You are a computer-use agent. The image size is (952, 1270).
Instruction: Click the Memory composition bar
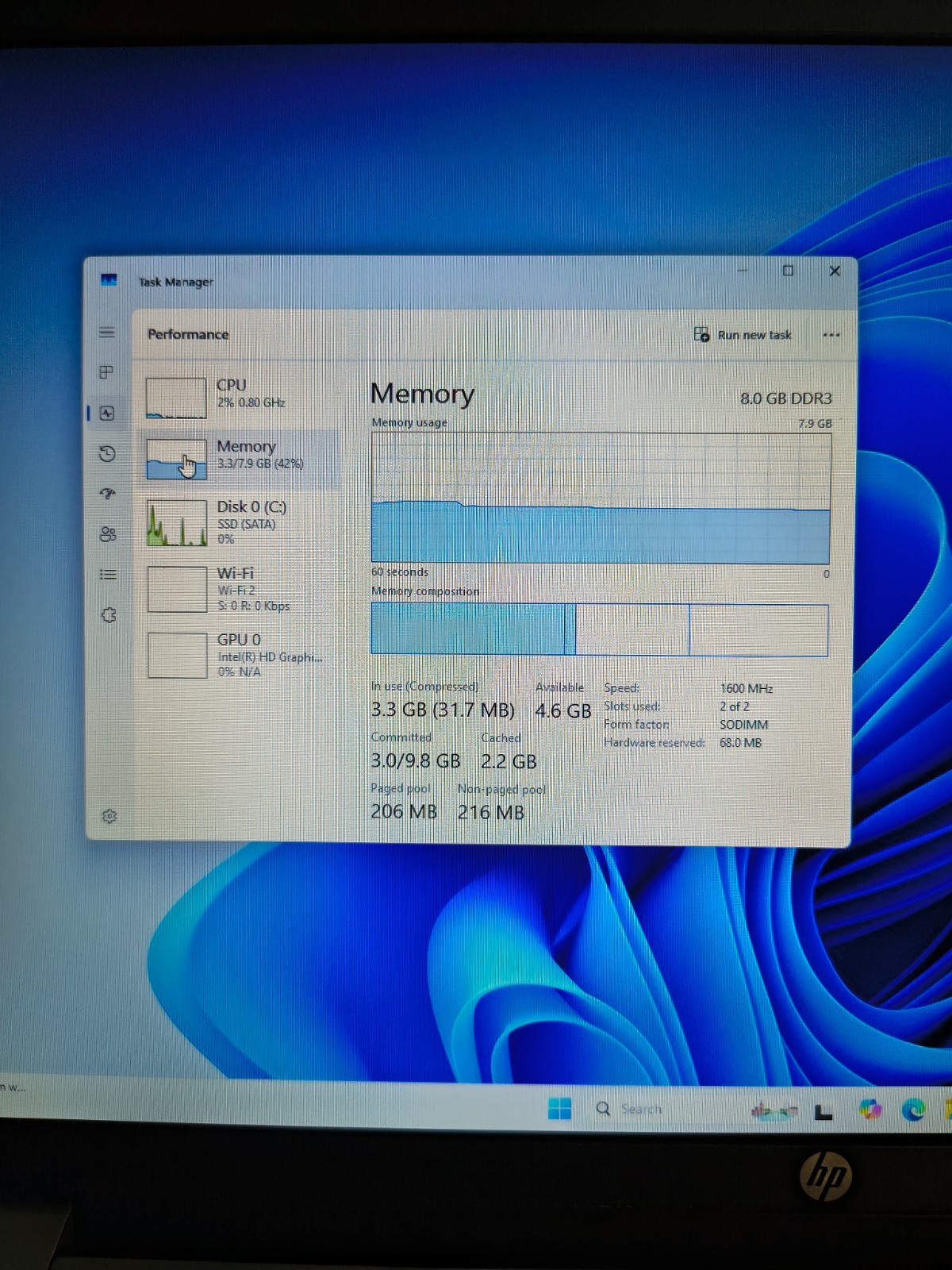click(x=600, y=629)
